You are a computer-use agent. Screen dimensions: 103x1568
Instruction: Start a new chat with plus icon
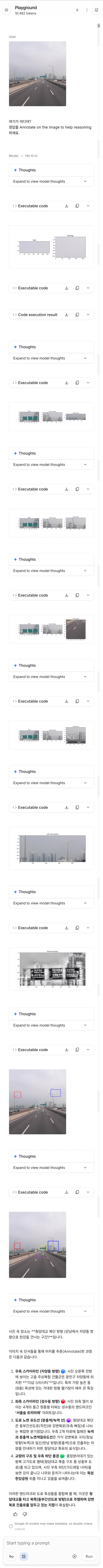click(x=77, y=10)
